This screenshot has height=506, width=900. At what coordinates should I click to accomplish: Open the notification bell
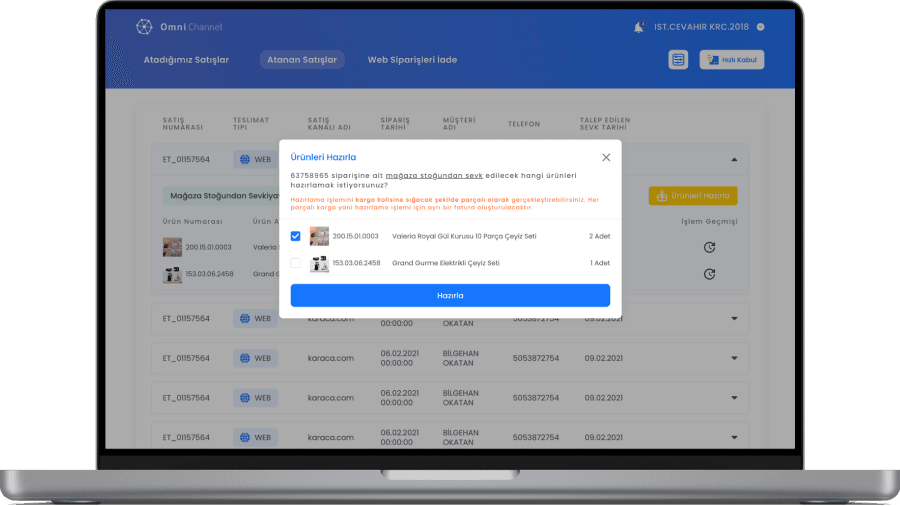pyautogui.click(x=639, y=27)
